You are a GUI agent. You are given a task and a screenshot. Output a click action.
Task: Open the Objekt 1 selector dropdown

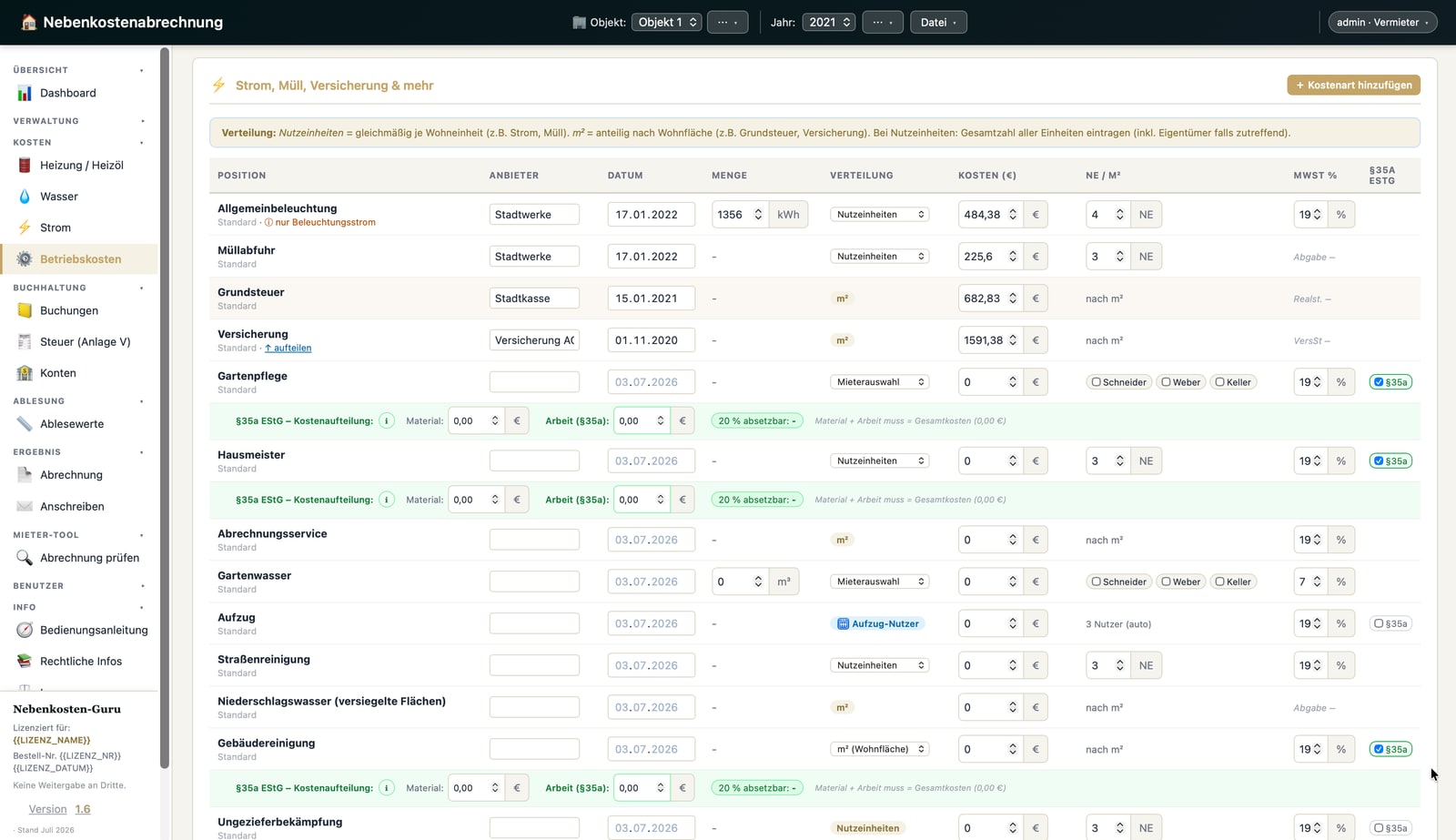coord(666,22)
